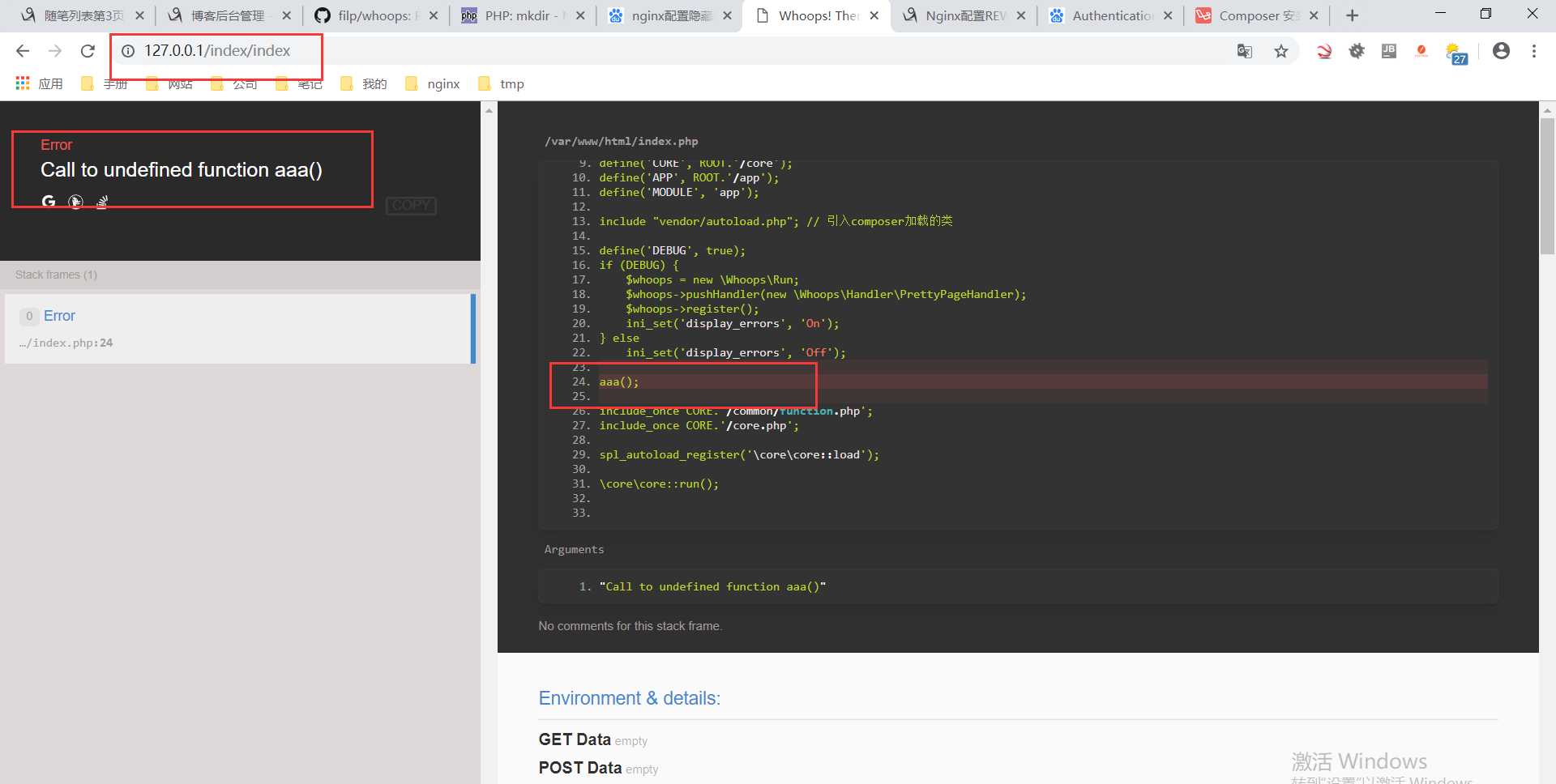Click highlighted code line aaa();

pyautogui.click(x=619, y=381)
